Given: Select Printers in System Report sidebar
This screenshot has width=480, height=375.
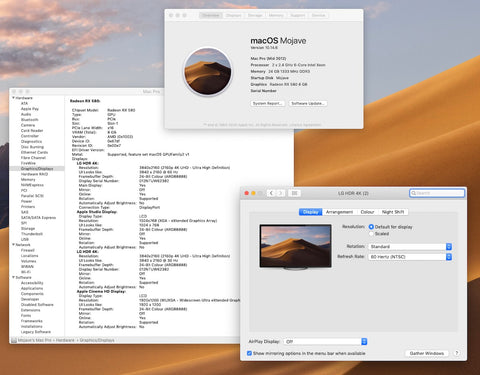Looking at the screenshot, I should tap(28, 207).
